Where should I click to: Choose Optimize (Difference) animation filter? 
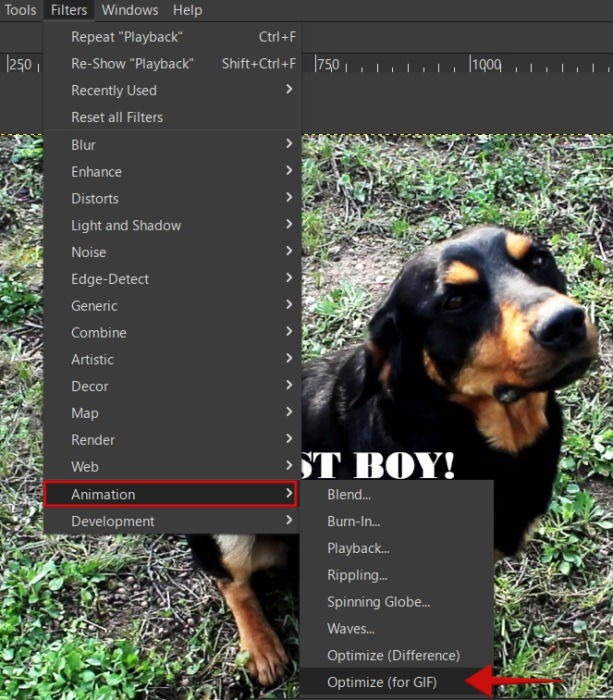393,655
